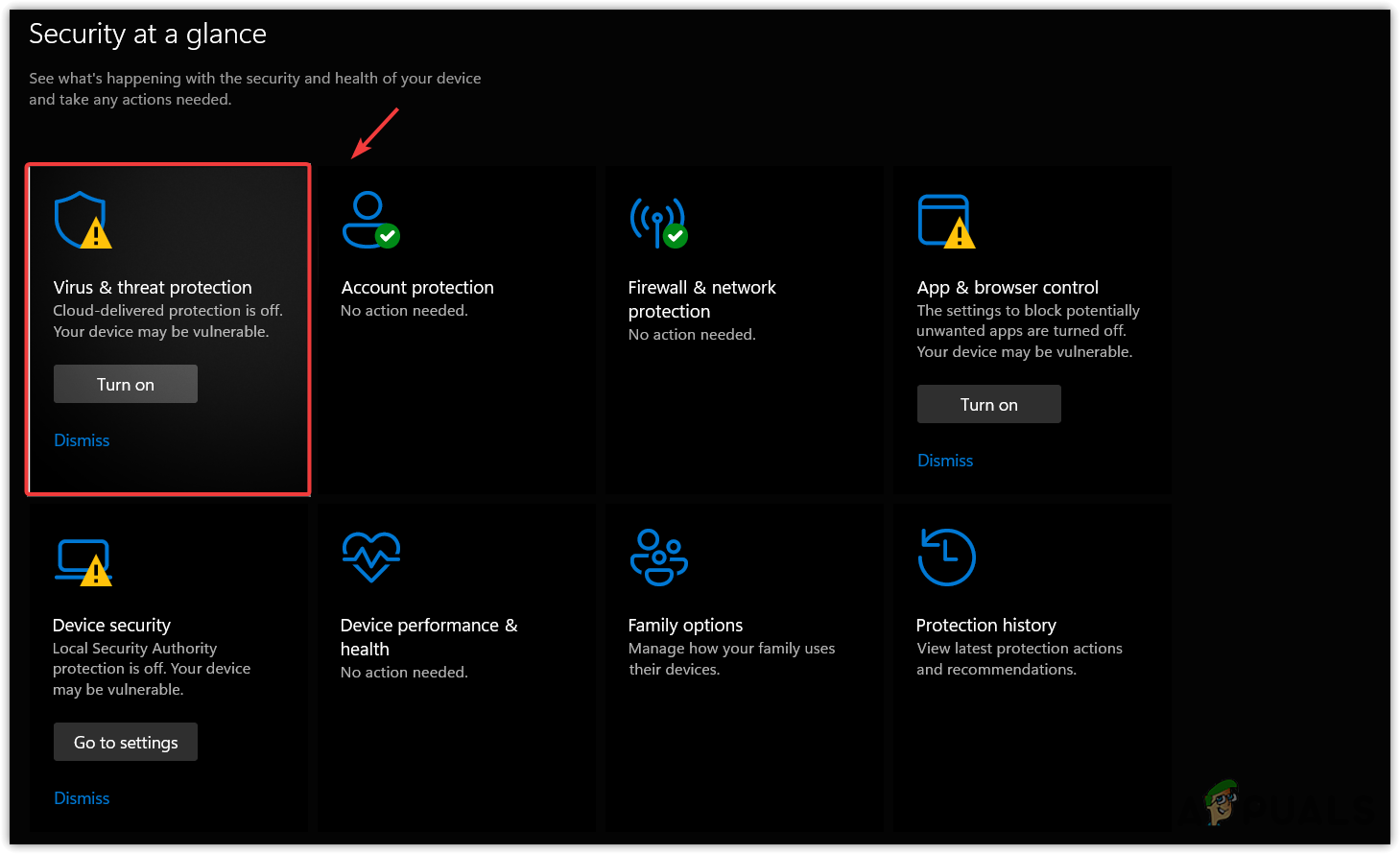This screenshot has width=1400, height=854.
Task: Click the Virus & threat protection shield icon
Action: coord(82,220)
